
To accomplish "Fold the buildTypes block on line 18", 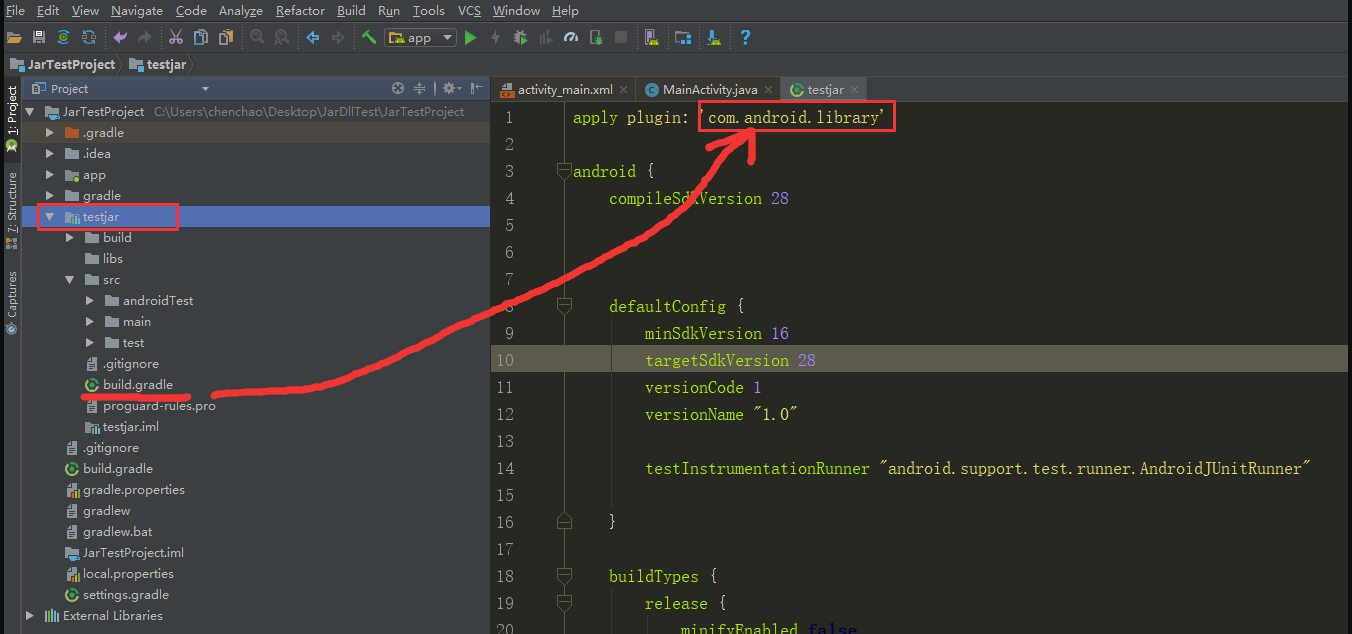I will pos(564,576).
